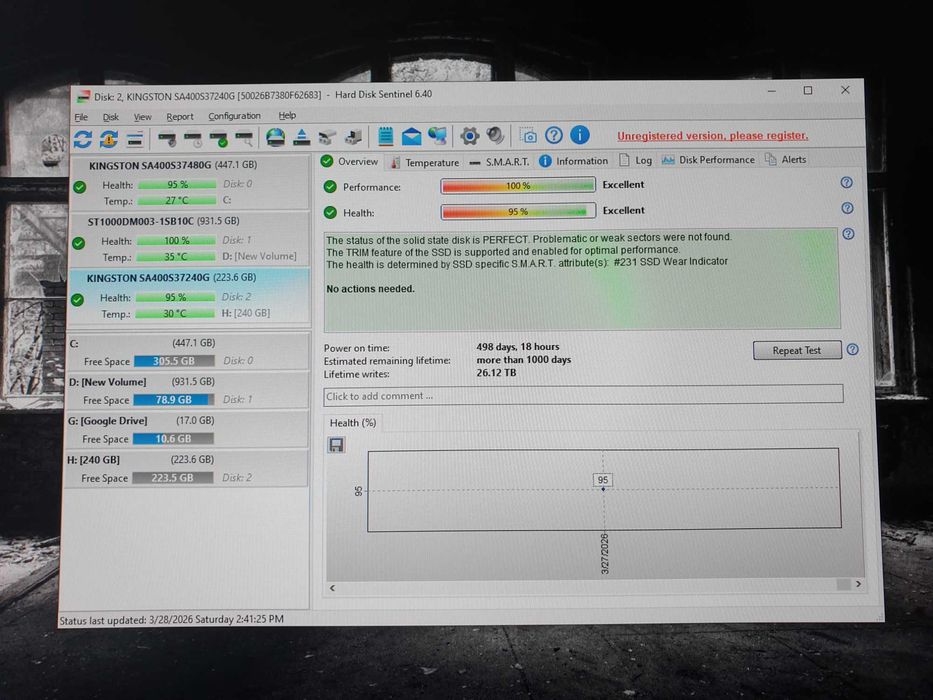Click the refresh with warning icon
Viewport: 933px width, 700px height.
click(108, 139)
